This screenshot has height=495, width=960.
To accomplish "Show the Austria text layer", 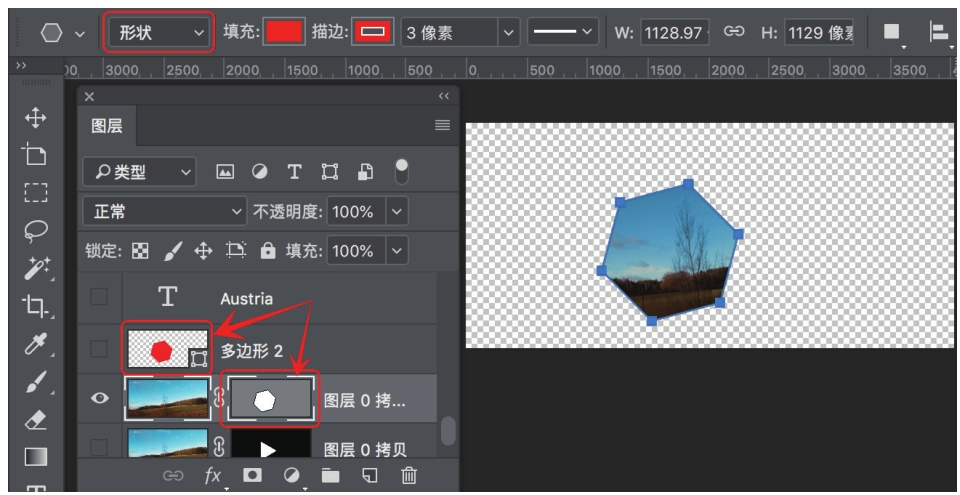I will (x=99, y=298).
